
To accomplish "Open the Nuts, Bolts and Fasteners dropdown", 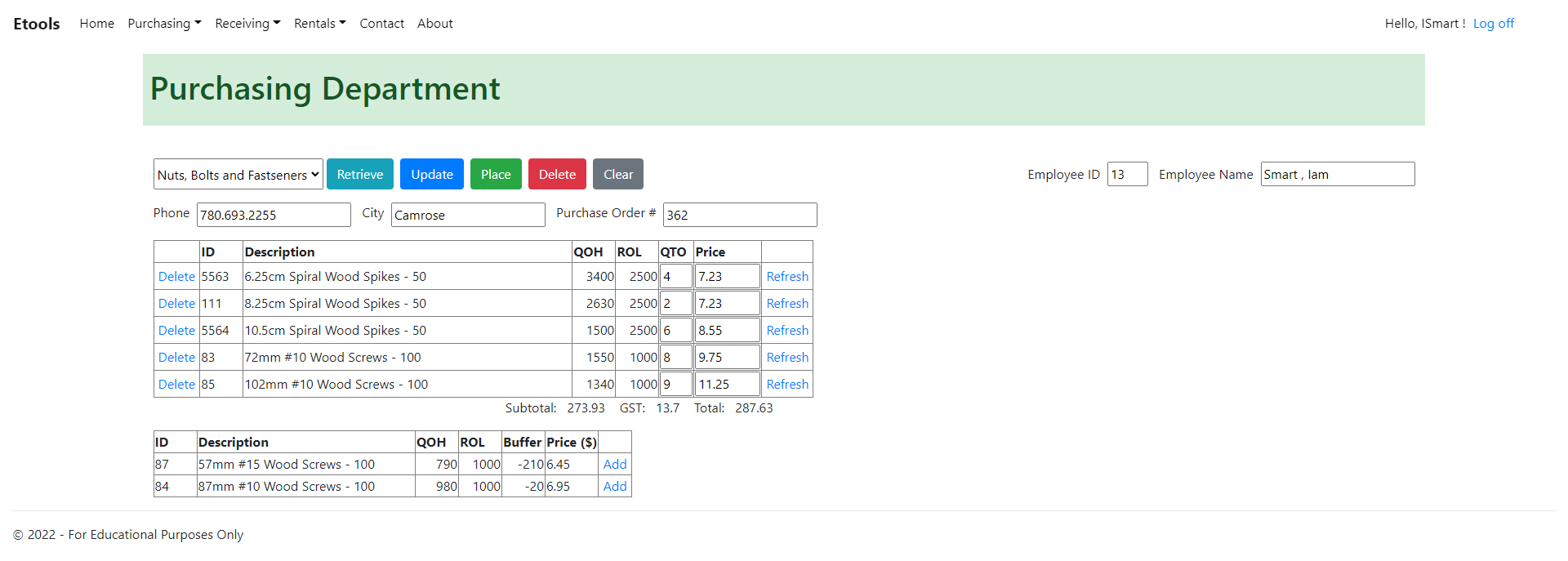I will click(x=238, y=175).
